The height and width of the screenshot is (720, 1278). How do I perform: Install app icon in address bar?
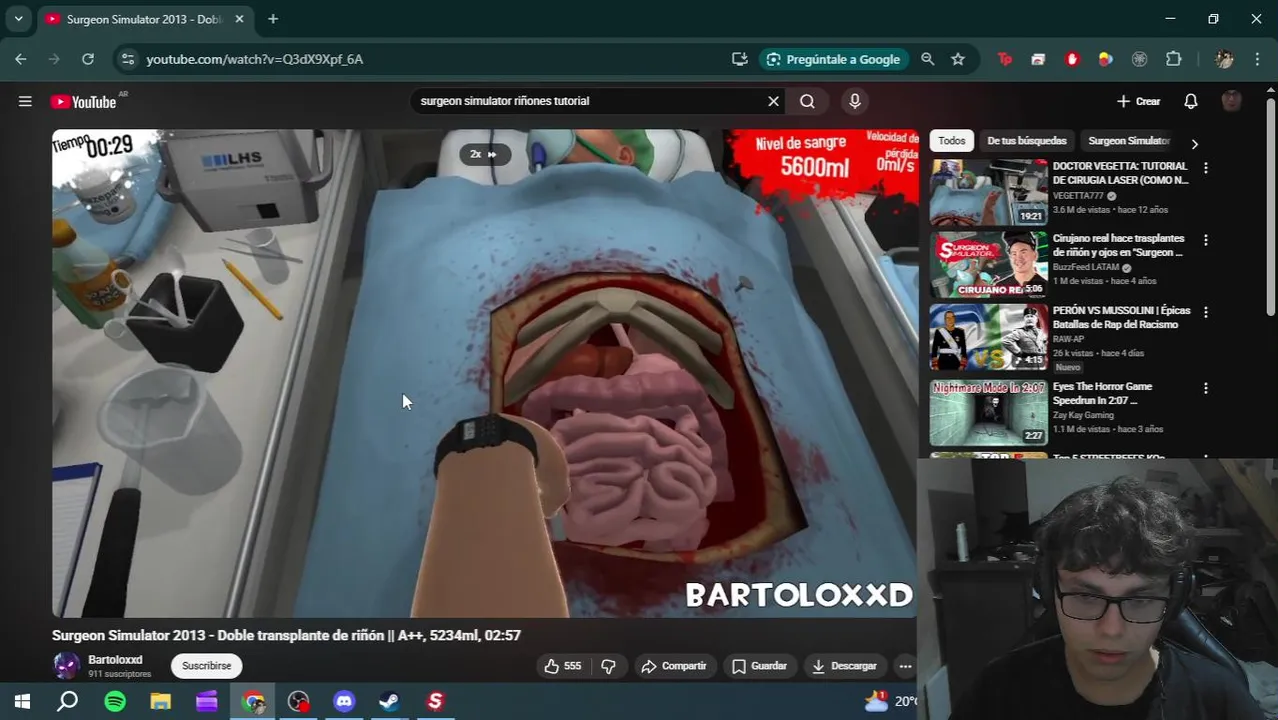(x=739, y=59)
